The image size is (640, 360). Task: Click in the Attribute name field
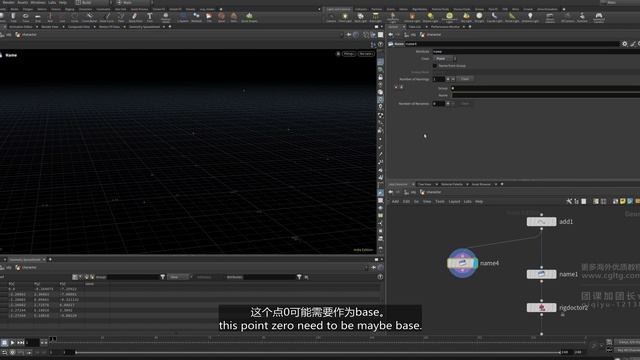536,51
